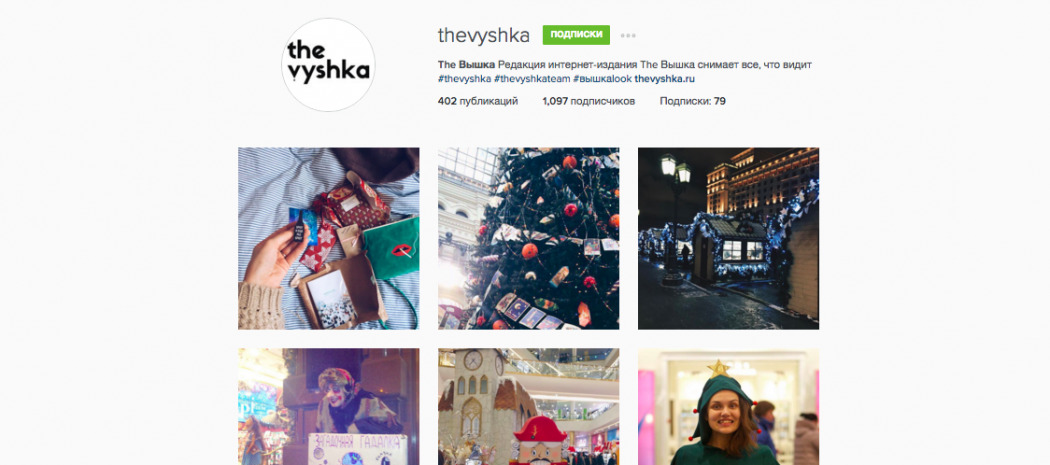Open the three-dots options menu

(x=628, y=36)
